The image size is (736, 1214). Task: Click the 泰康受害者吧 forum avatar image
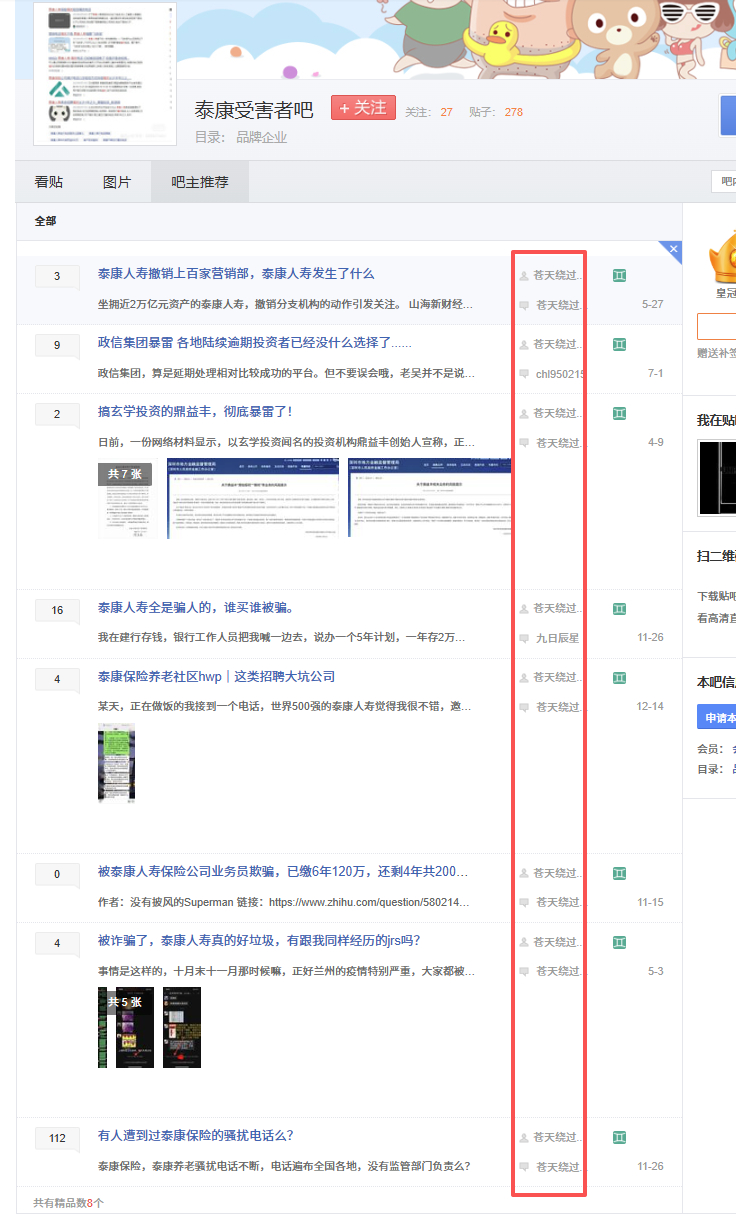pos(97,74)
